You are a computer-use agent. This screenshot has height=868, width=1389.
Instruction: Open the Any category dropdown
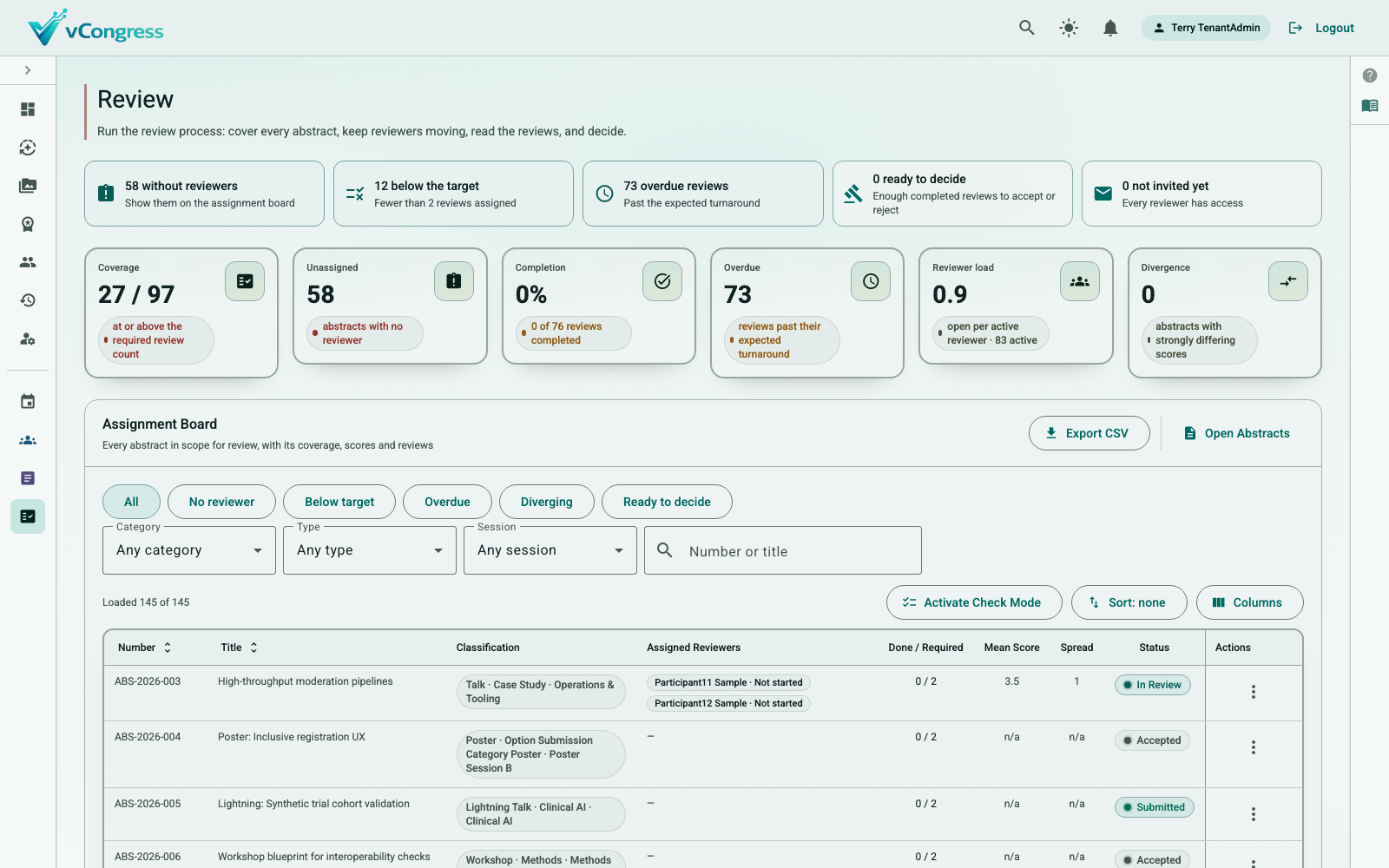pos(189,550)
